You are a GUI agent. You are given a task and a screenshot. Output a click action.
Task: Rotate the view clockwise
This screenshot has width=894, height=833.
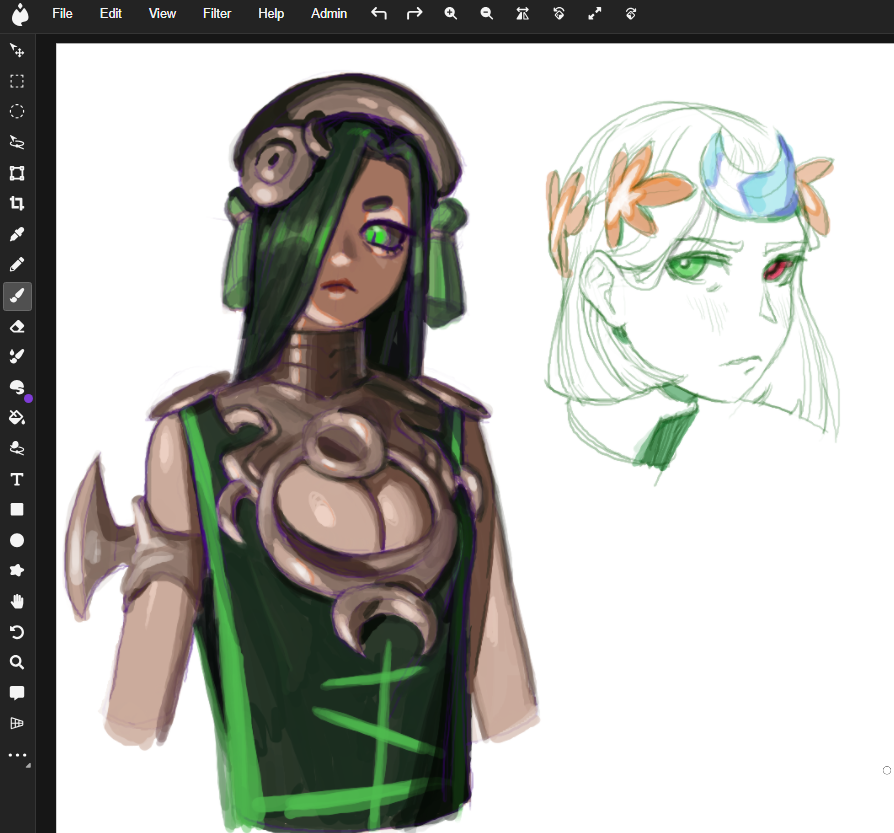631,14
